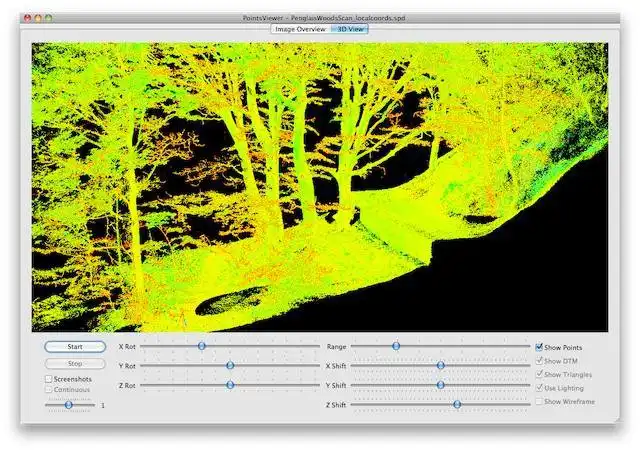
Task: Click the Range slider handle
Action: click(x=396, y=346)
